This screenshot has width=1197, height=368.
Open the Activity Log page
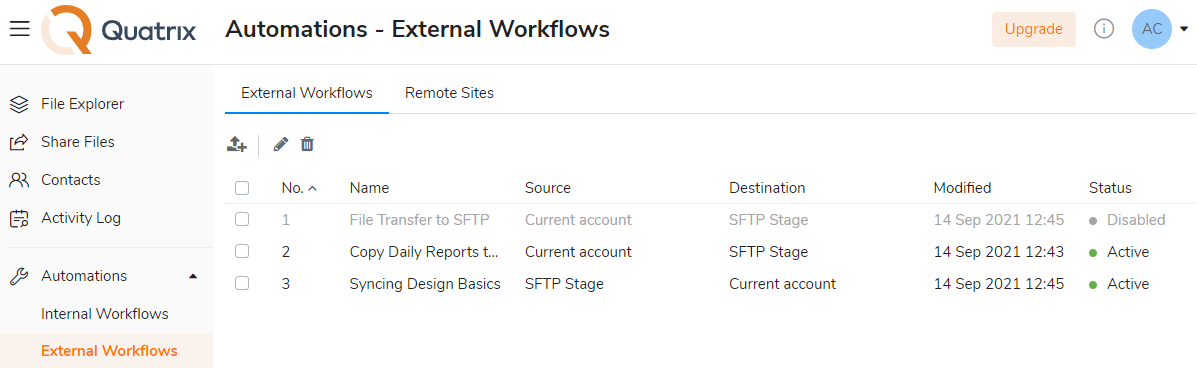click(81, 218)
